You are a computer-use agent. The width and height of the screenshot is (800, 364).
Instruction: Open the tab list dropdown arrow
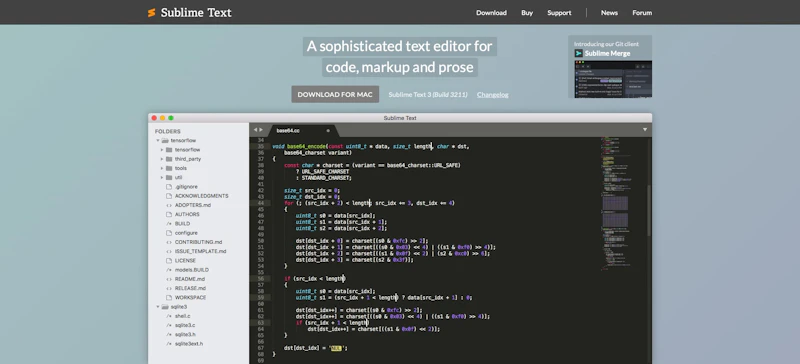645,130
